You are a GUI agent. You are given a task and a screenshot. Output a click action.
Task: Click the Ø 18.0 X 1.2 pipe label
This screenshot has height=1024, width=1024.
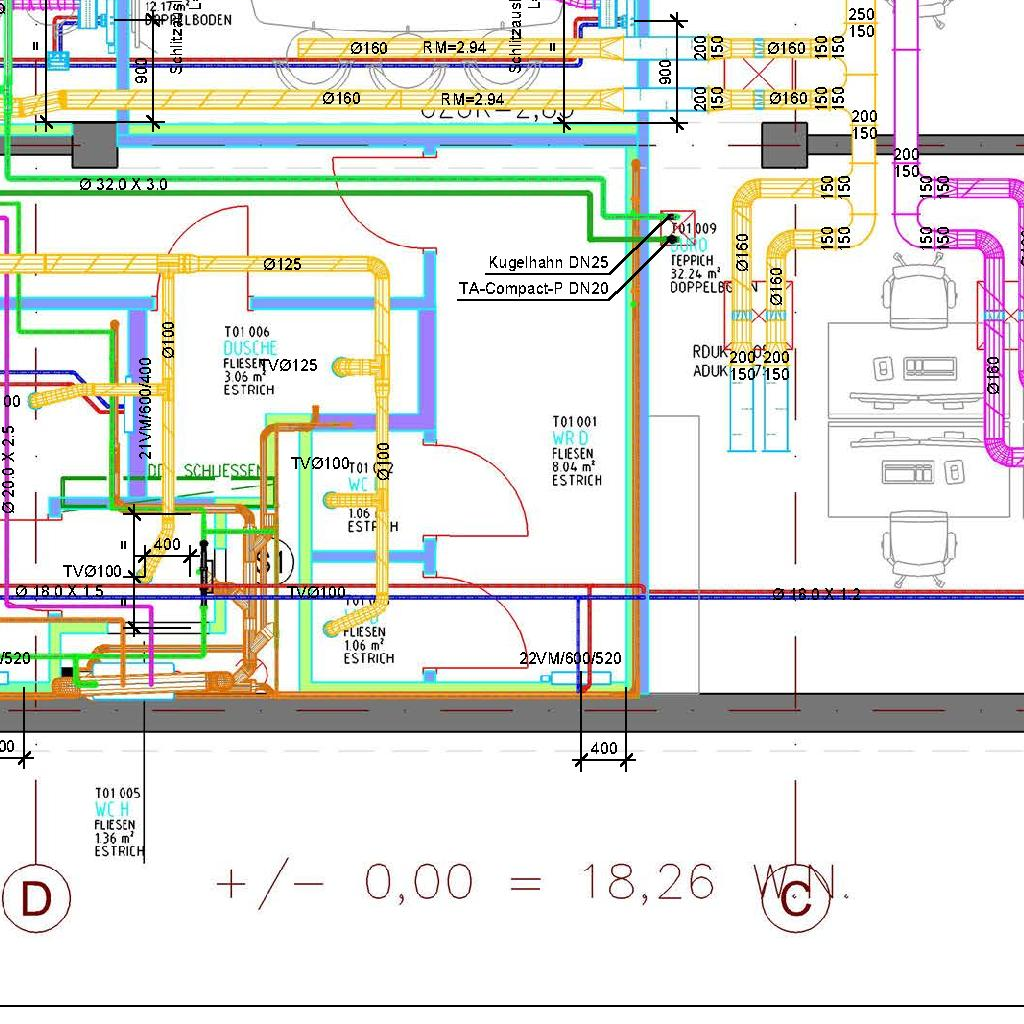816,594
